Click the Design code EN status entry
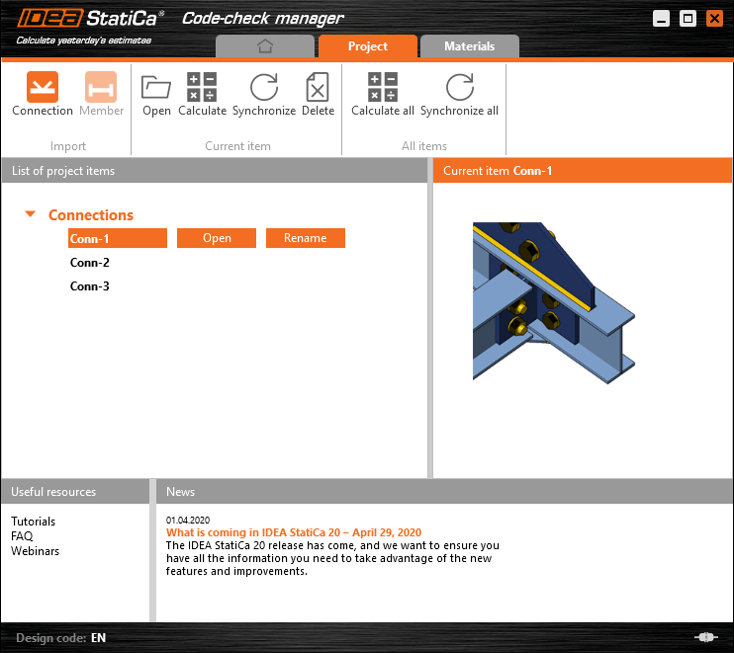The width and height of the screenshot is (734, 653). [x=61, y=638]
